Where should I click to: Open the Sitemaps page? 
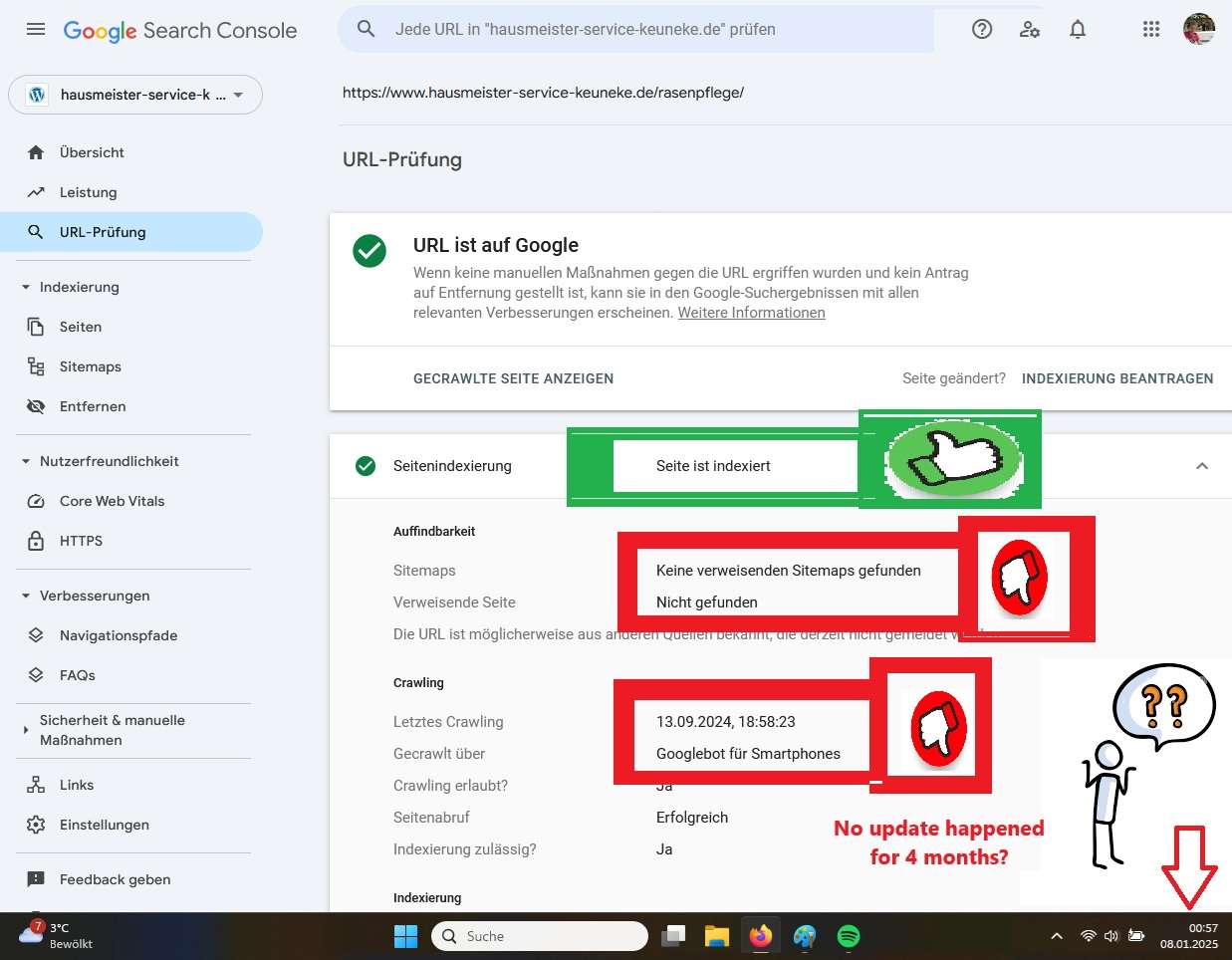(131, 366)
